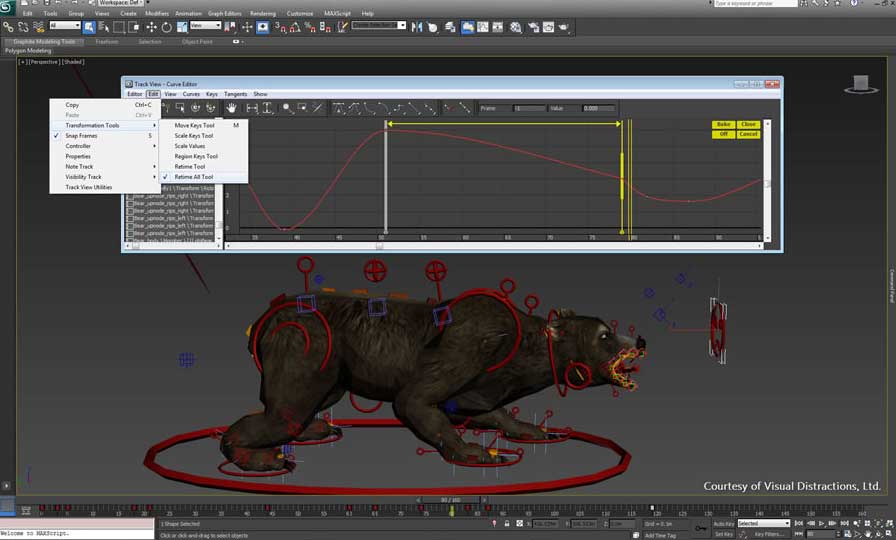Toggle the 3D Snaps icon
896x540 pixels.
(280, 27)
